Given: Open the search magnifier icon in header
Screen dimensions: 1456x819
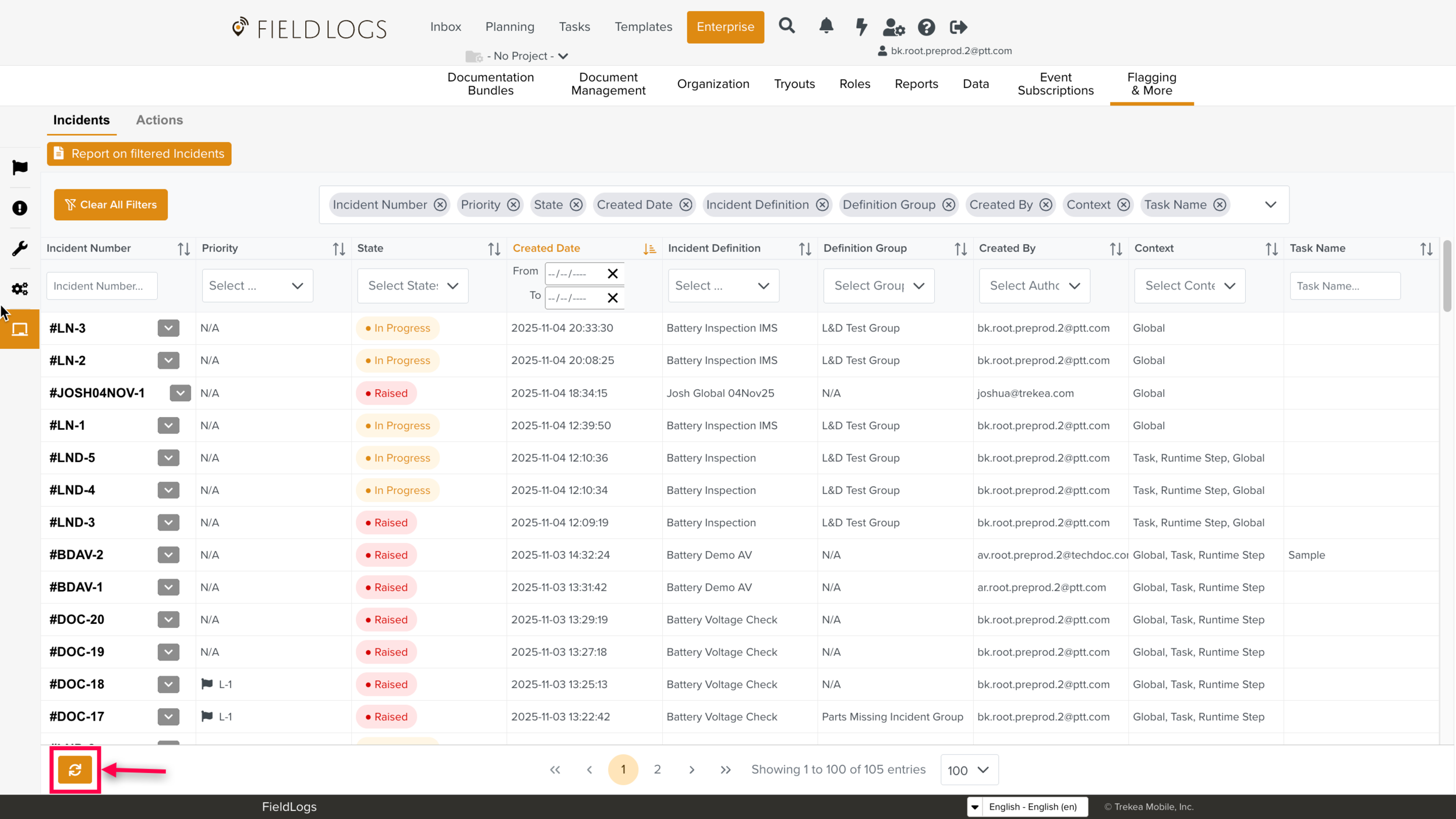Looking at the screenshot, I should click(x=787, y=26).
